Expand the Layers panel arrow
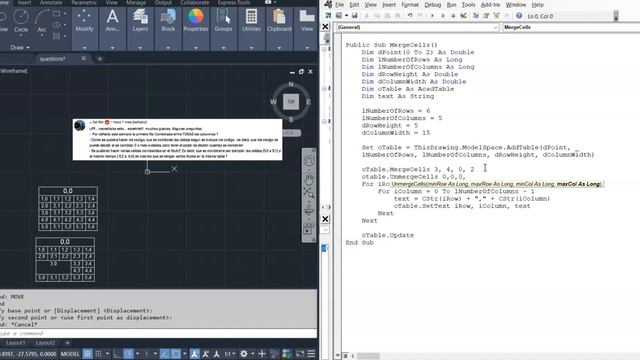The width and height of the screenshot is (640, 360). point(140,48)
